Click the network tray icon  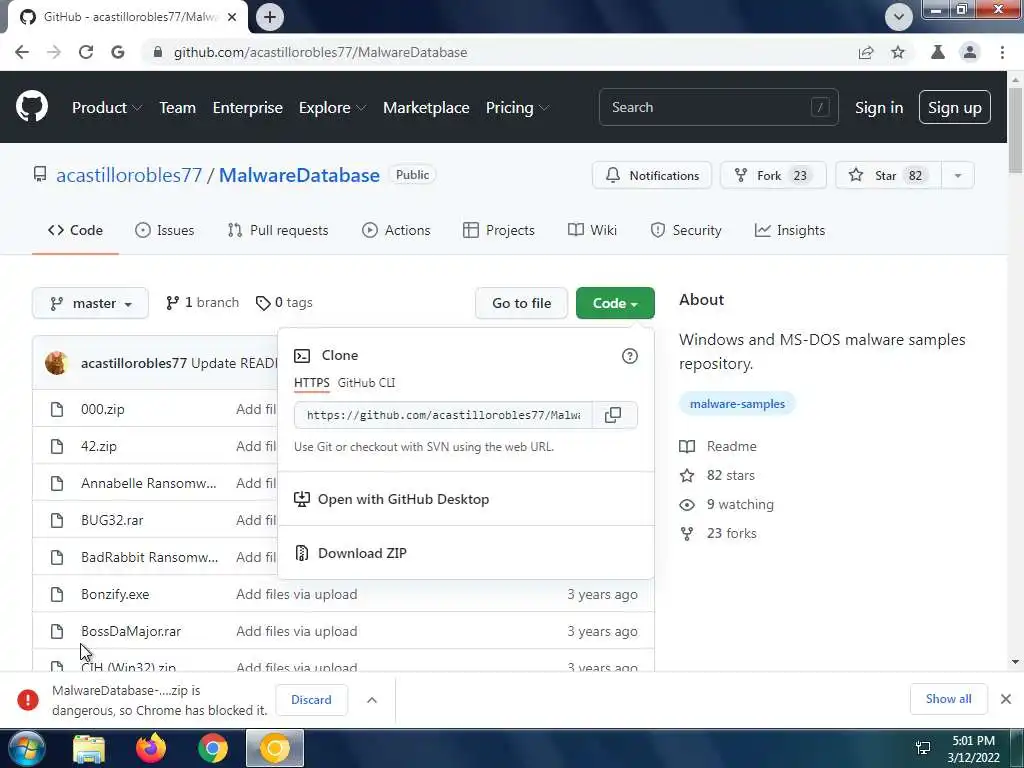923,748
